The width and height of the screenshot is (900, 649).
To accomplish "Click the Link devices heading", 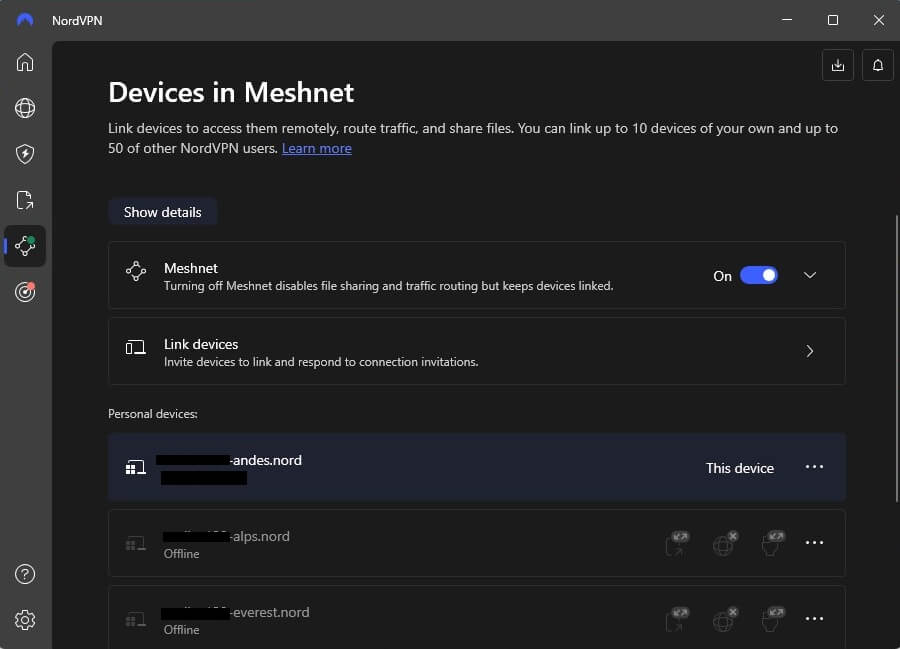I will pos(201,344).
